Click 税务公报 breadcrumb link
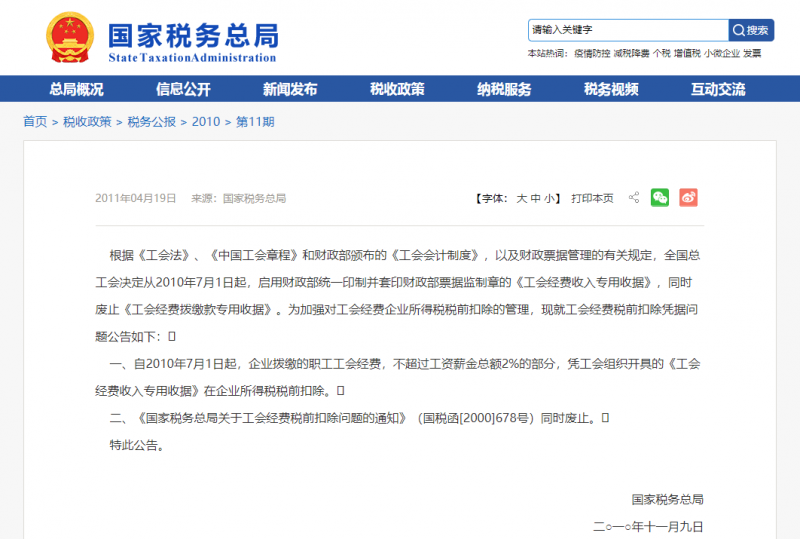The width and height of the screenshot is (800, 539). coord(151,122)
